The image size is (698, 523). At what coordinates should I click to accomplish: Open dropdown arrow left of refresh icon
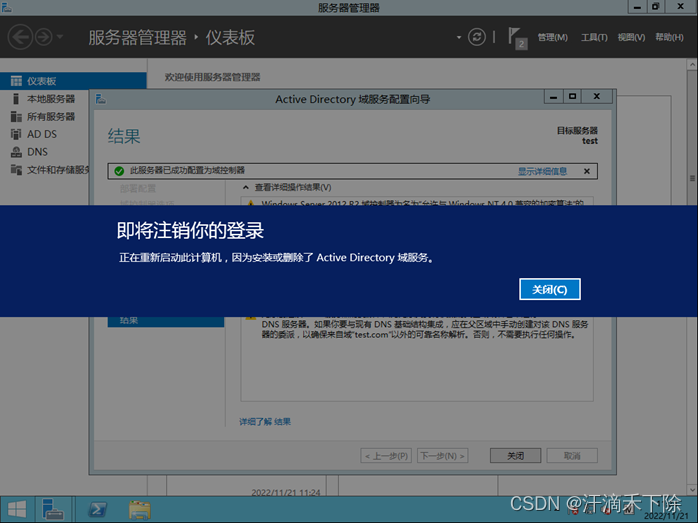pos(459,37)
